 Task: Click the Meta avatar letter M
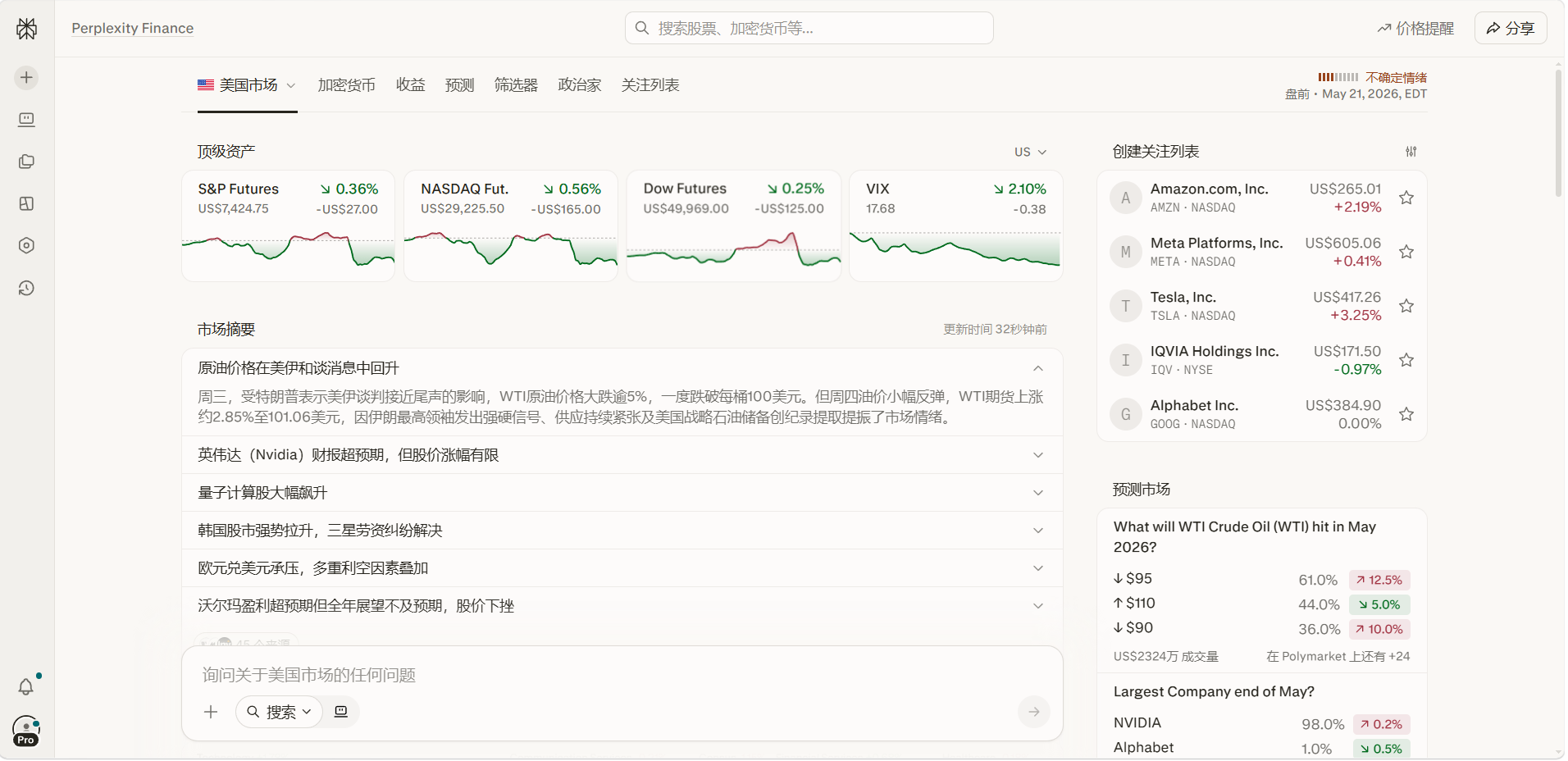(x=1125, y=252)
